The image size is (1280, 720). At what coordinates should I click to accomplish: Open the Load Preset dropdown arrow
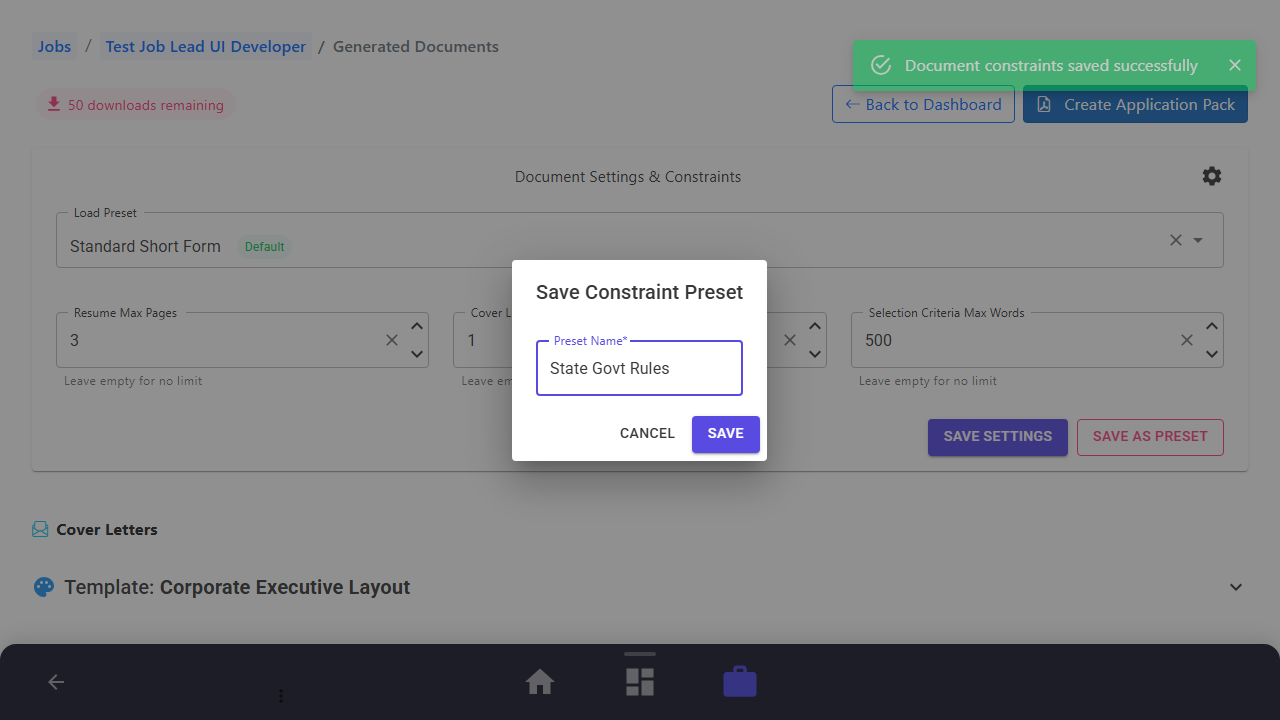tap(1198, 240)
